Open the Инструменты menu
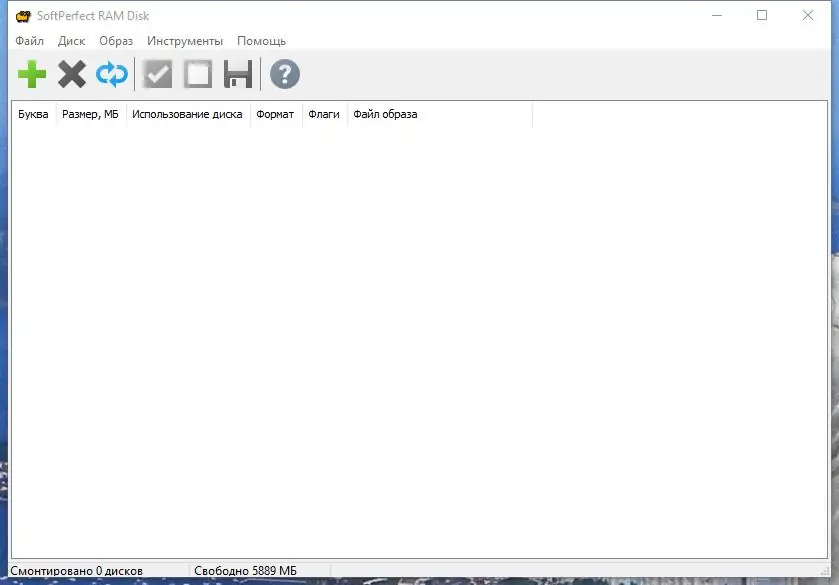839x585 pixels. [x=185, y=41]
